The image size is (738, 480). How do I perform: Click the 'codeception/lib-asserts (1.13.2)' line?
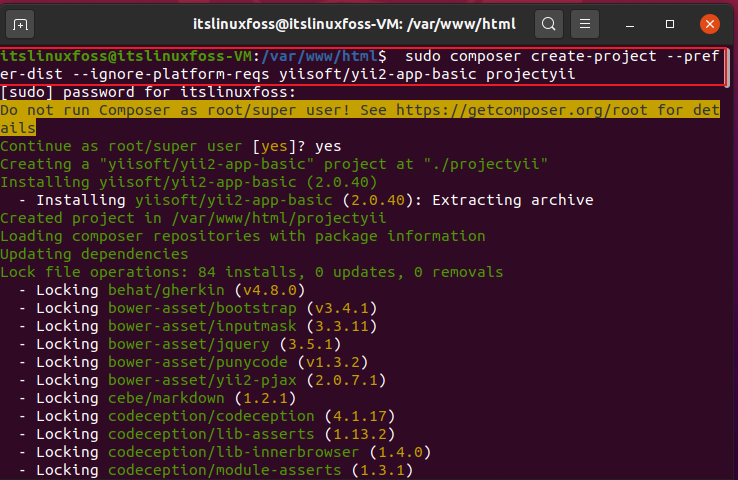click(207, 434)
